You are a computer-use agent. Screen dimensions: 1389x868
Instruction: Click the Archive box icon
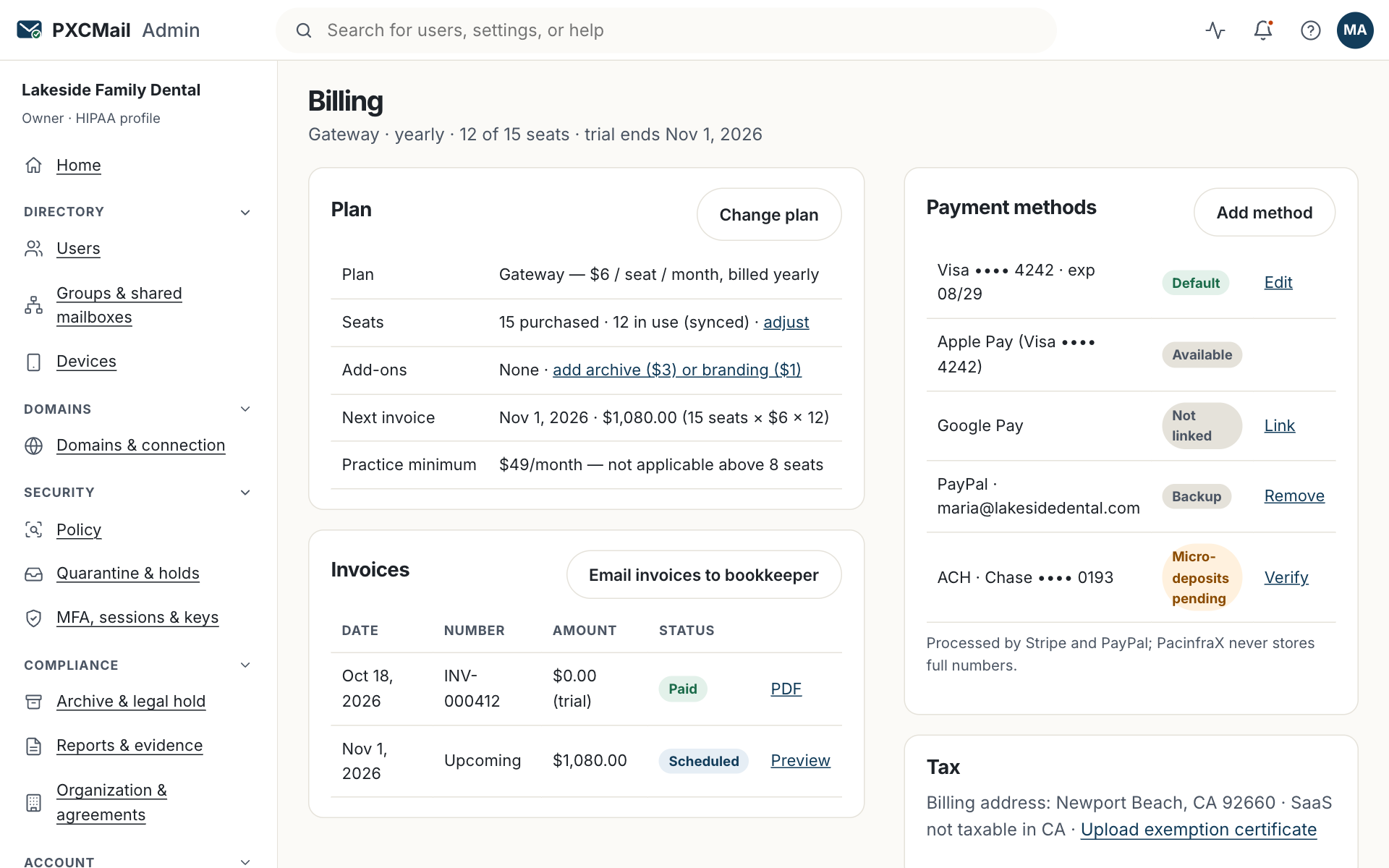pos(33,702)
